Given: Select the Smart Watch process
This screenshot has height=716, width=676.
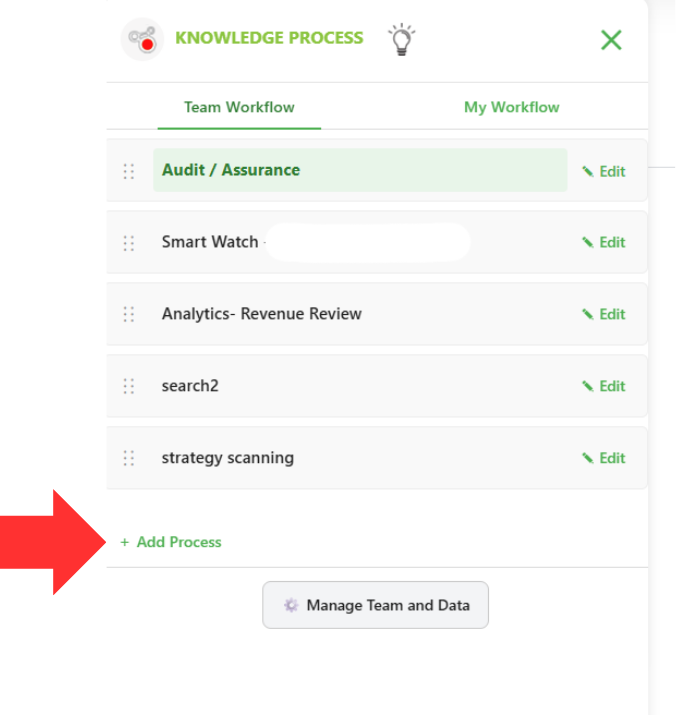Looking at the screenshot, I should click(210, 242).
